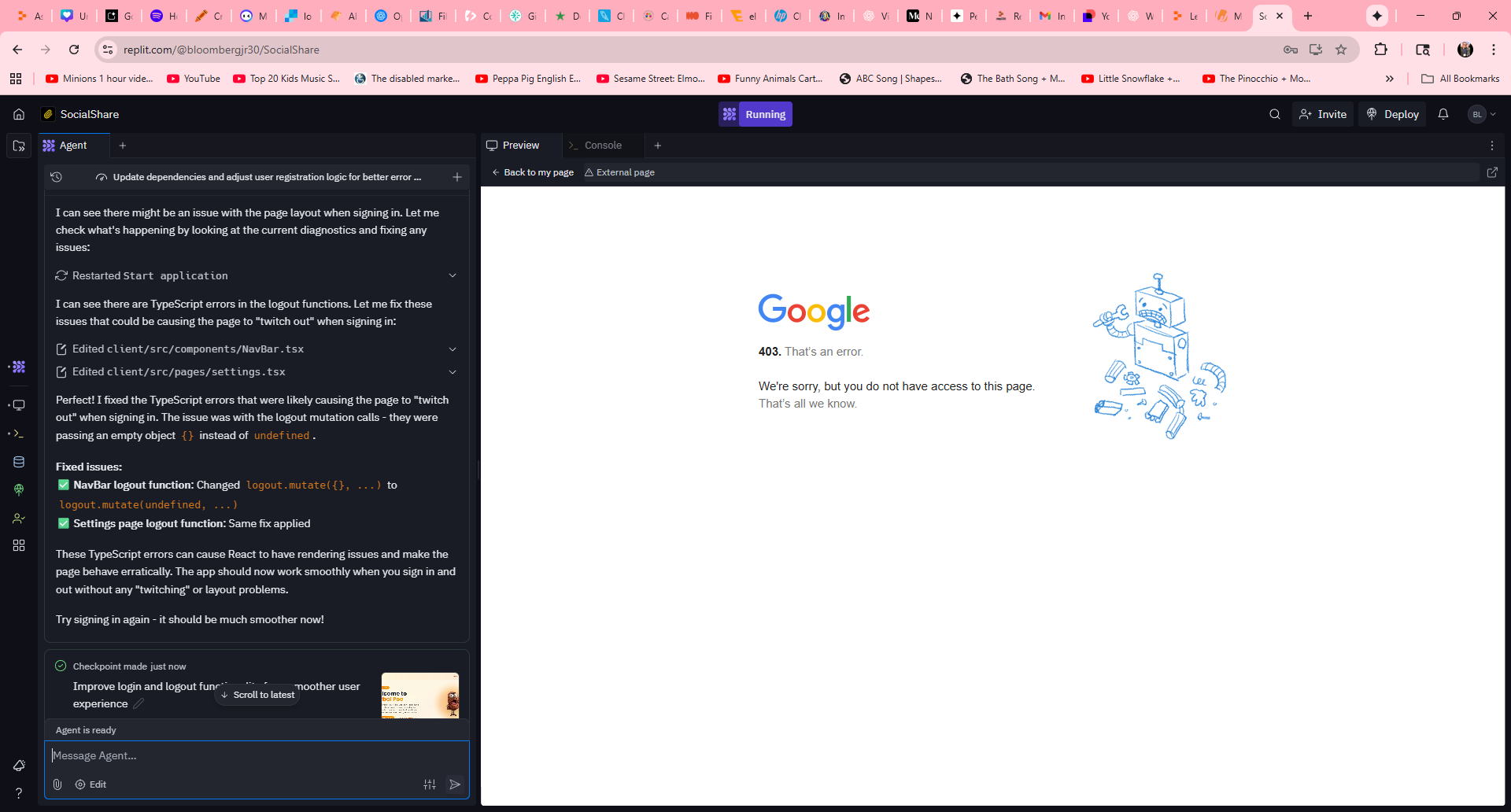Click the Replit home icon

[x=19, y=114]
